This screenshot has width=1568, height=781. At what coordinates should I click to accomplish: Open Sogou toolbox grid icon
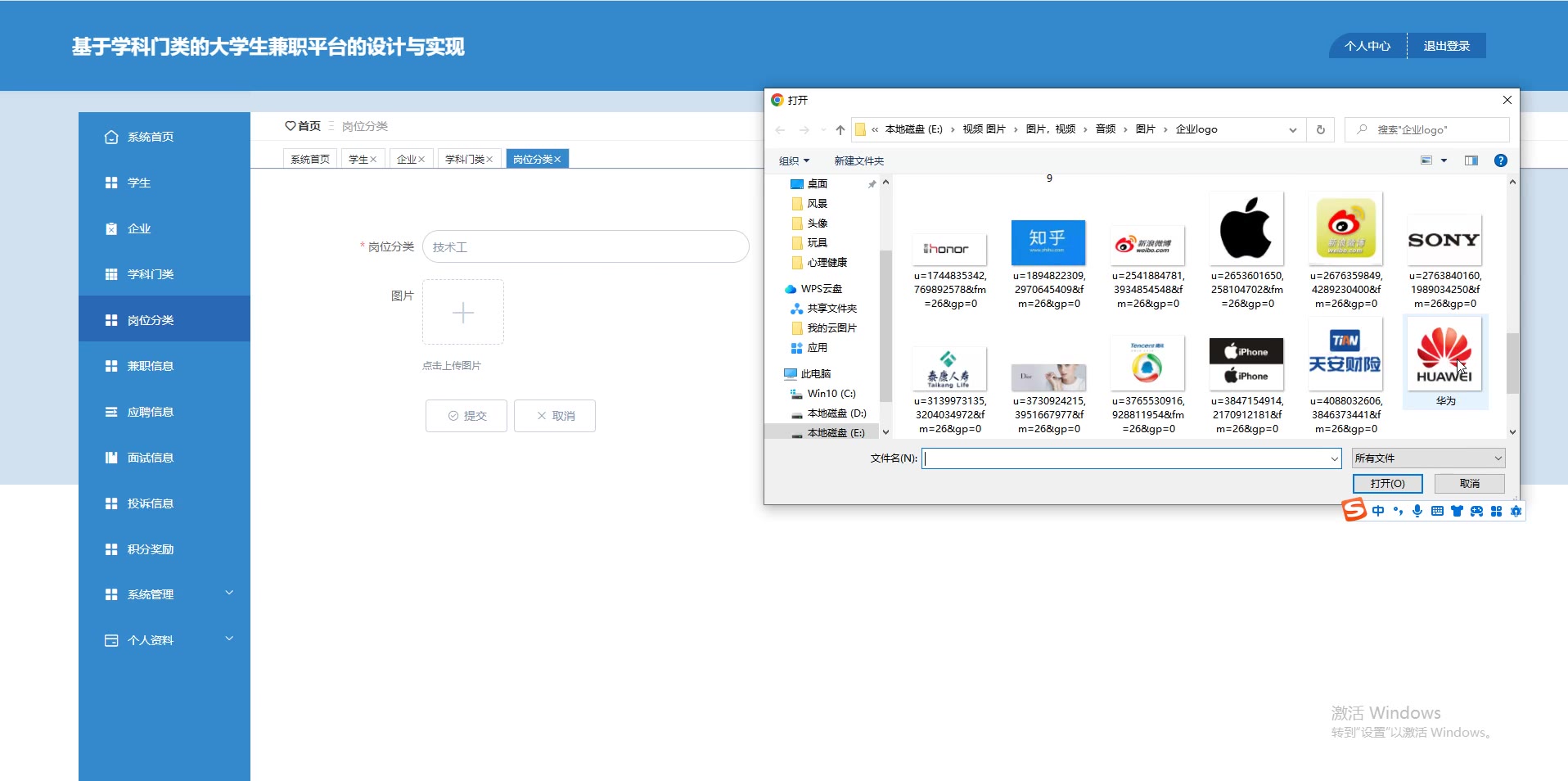pos(1496,511)
